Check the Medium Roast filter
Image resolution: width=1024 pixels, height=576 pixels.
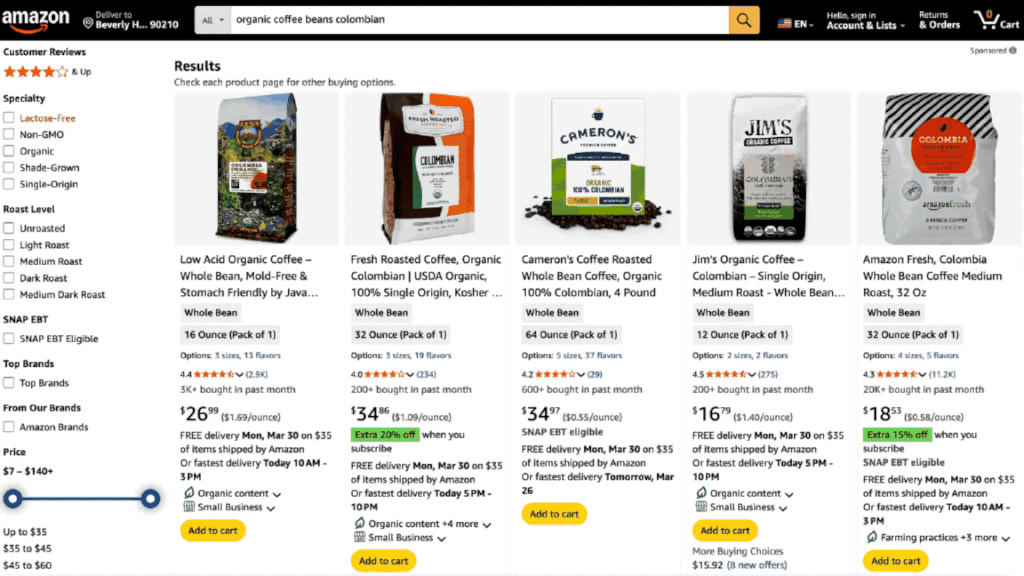[x=8, y=261]
